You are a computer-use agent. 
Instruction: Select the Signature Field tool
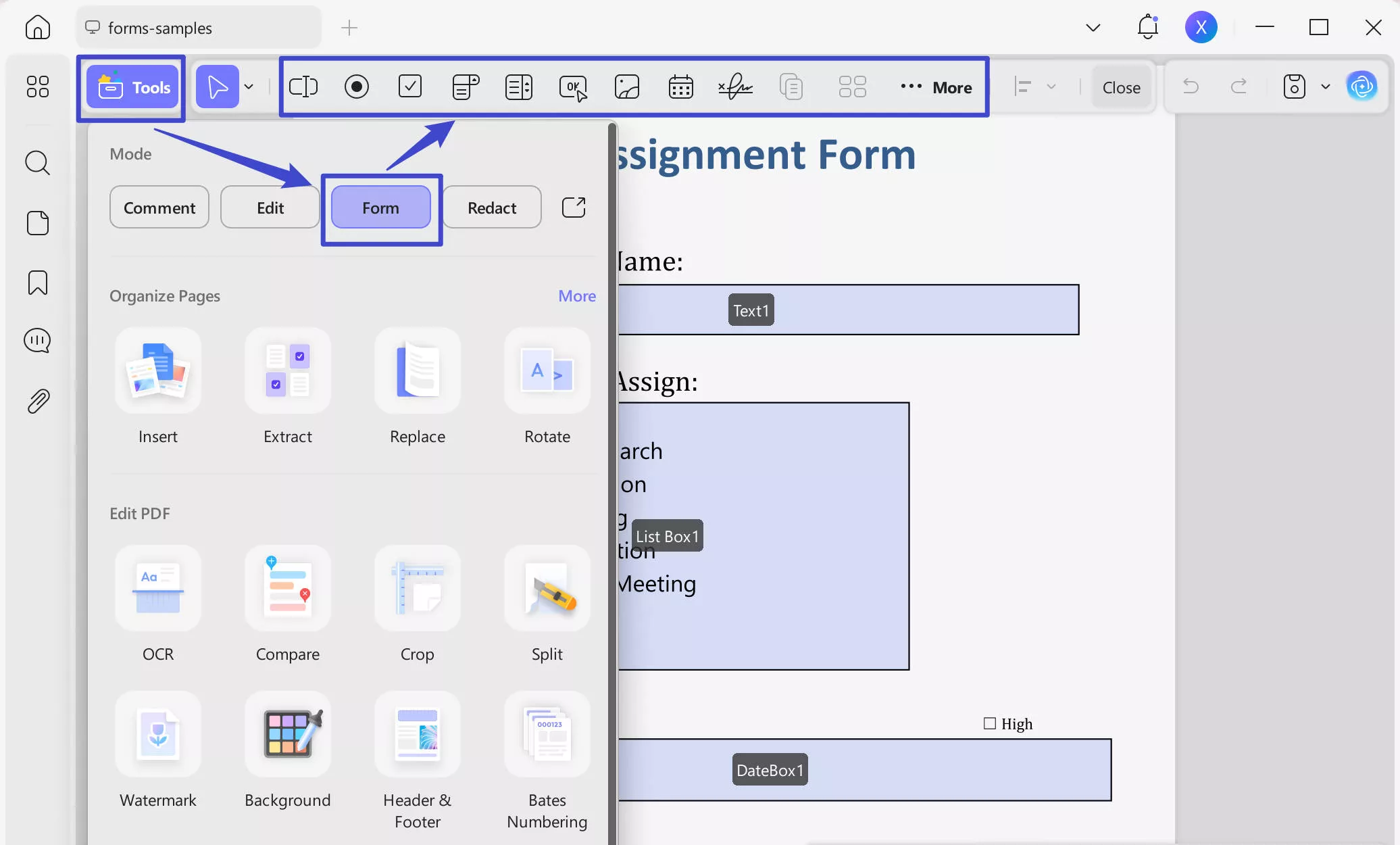pos(735,87)
